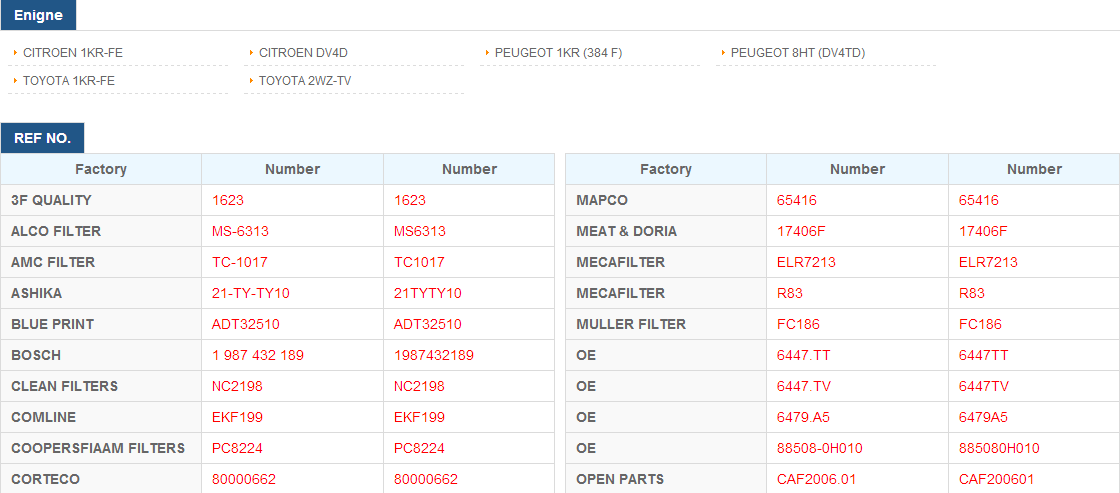Open ALCO FILTER number MS-6313
Screen dimensions: 1120x493
(x=240, y=231)
